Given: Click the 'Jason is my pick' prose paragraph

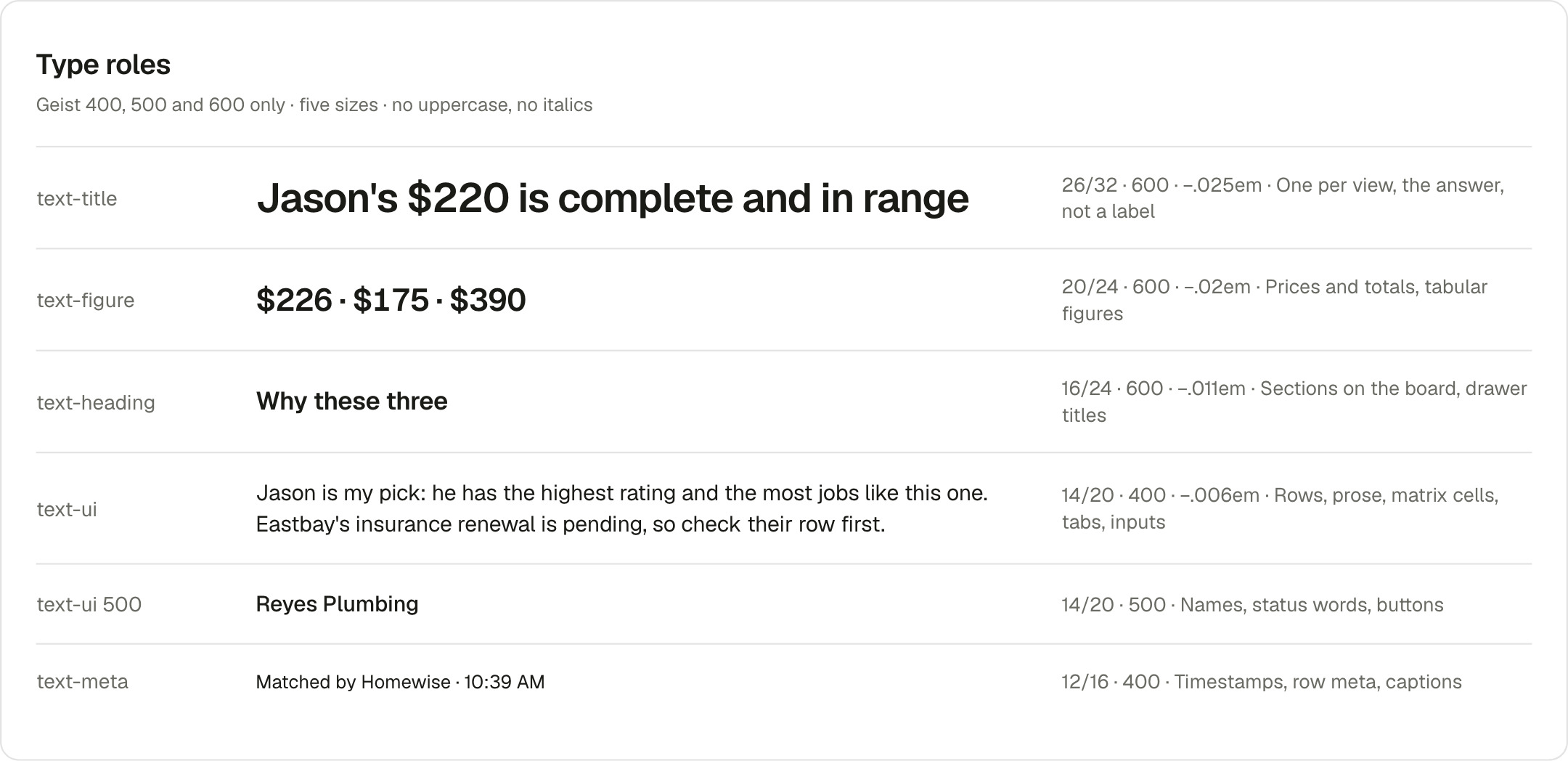Looking at the screenshot, I should (622, 508).
